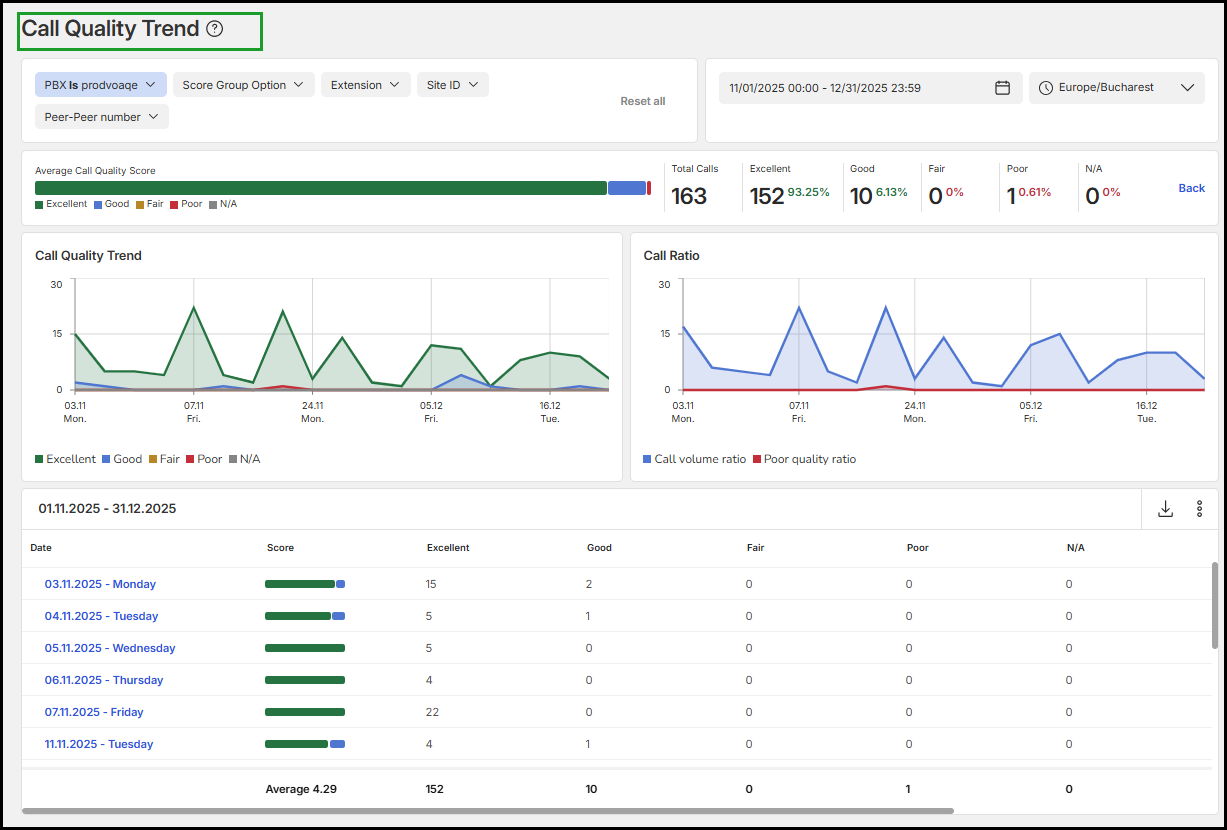
Task: Open the Site ID filter dropdown
Action: (452, 85)
